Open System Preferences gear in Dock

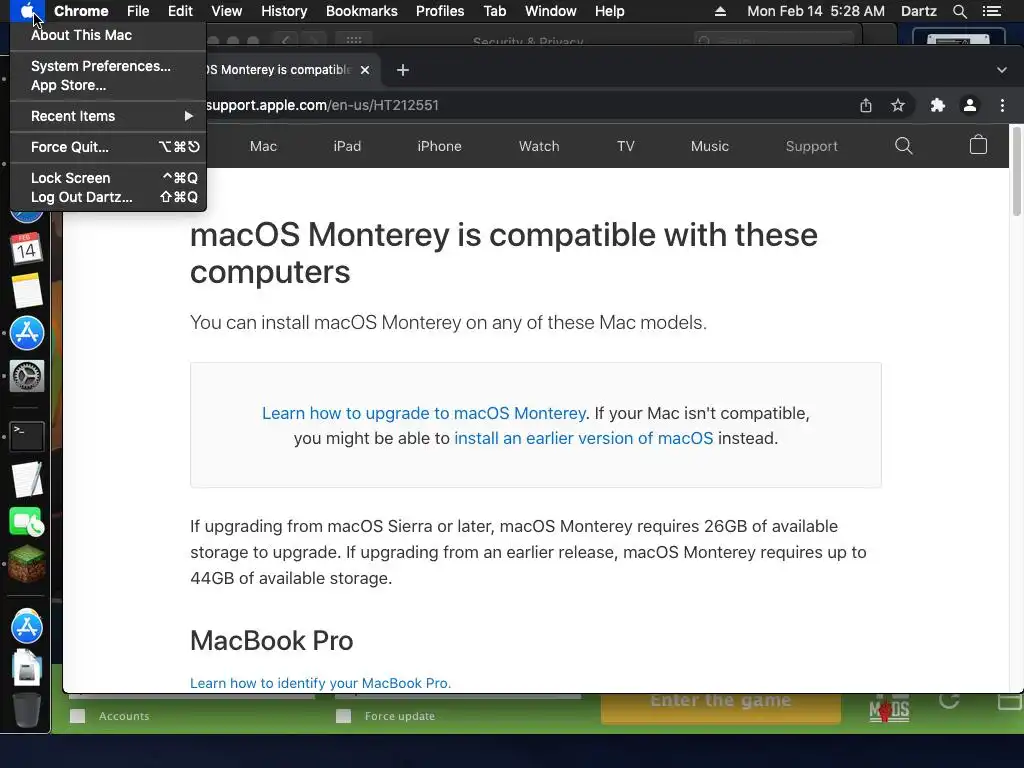coord(27,376)
